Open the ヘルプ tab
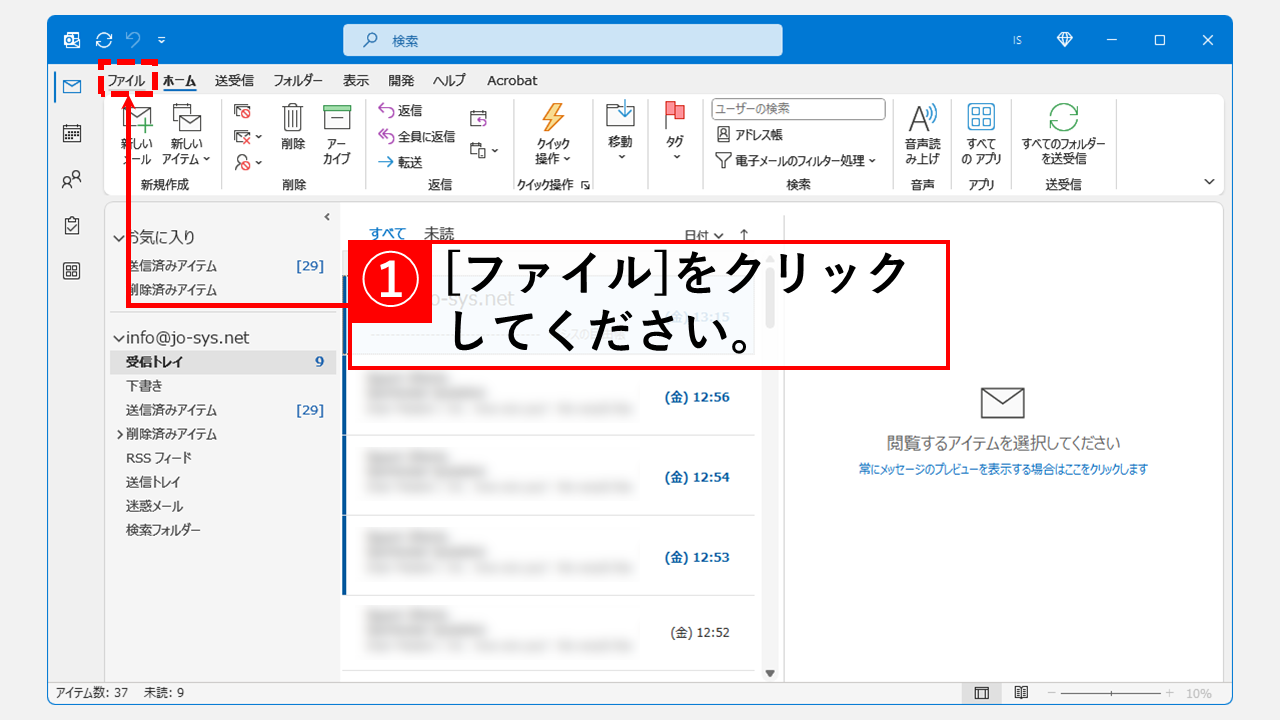Screen dimensions: 1280x720 pos(449,80)
